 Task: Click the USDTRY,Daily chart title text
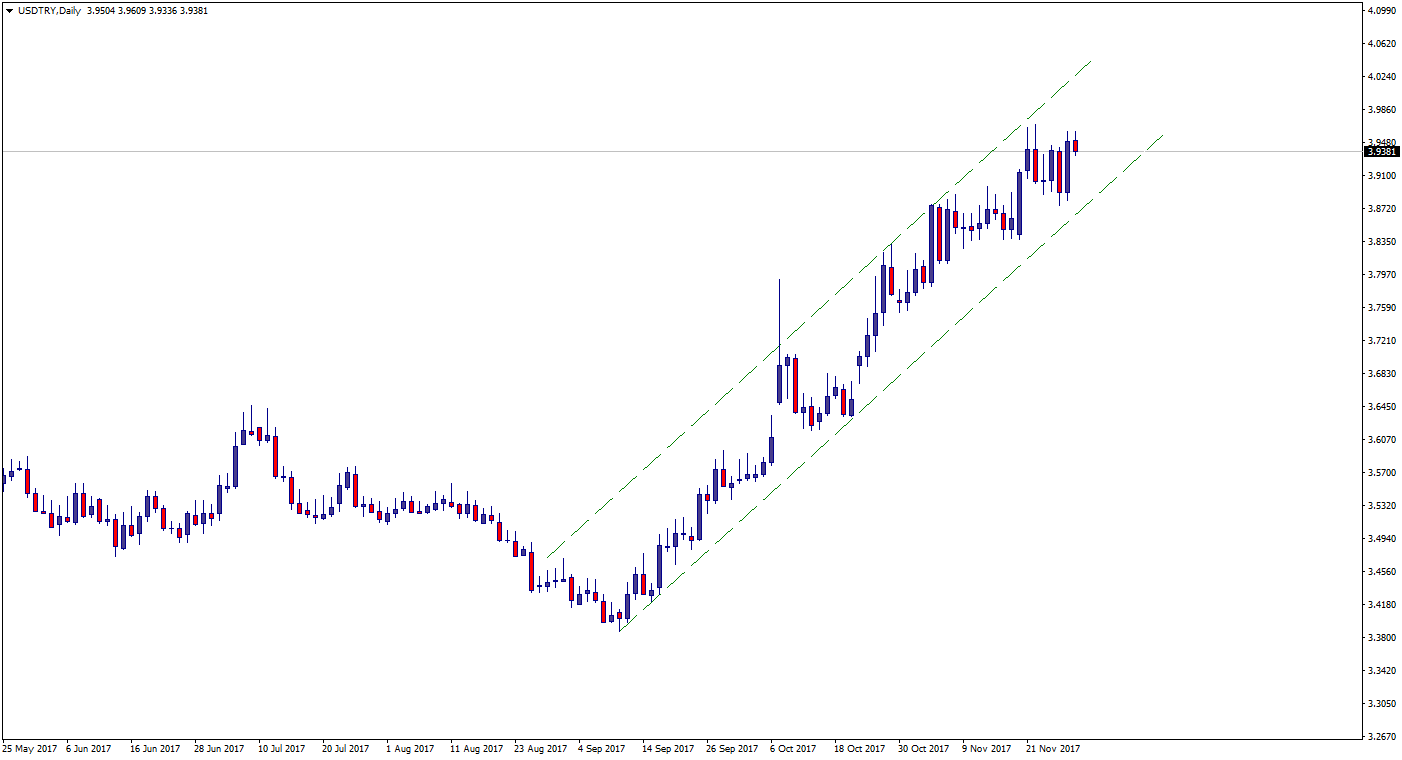50,11
